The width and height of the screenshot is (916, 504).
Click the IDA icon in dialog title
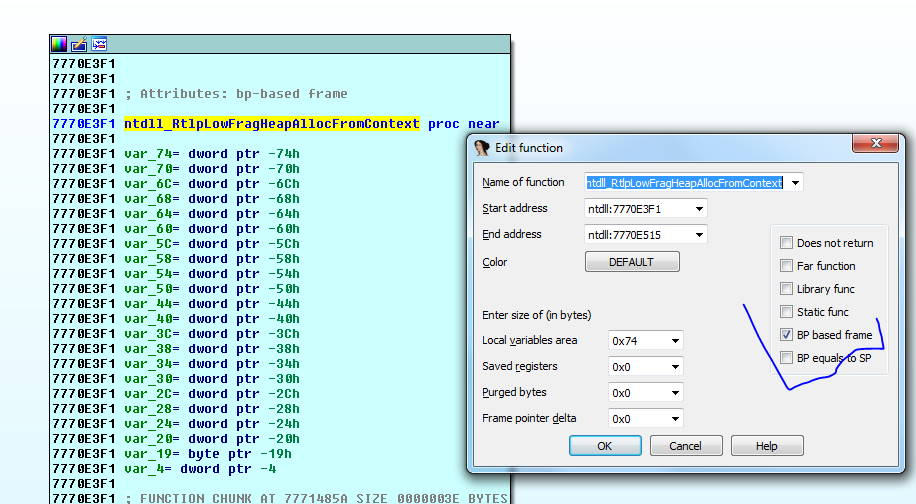coord(482,148)
